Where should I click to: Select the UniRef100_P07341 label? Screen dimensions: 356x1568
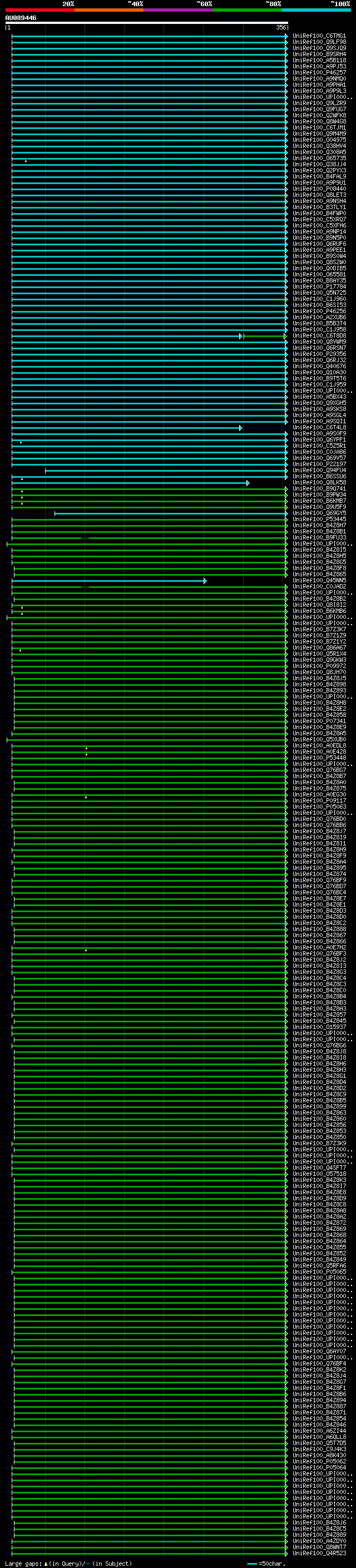tap(319, 721)
